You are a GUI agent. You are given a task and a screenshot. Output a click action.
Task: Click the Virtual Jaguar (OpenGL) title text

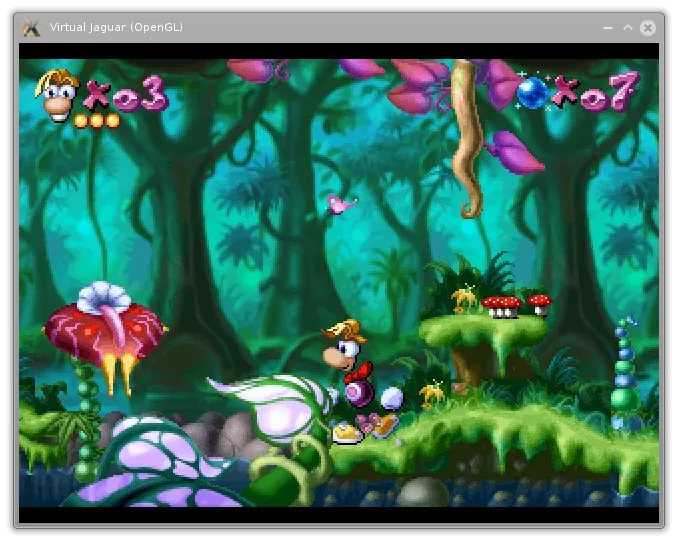(116, 27)
